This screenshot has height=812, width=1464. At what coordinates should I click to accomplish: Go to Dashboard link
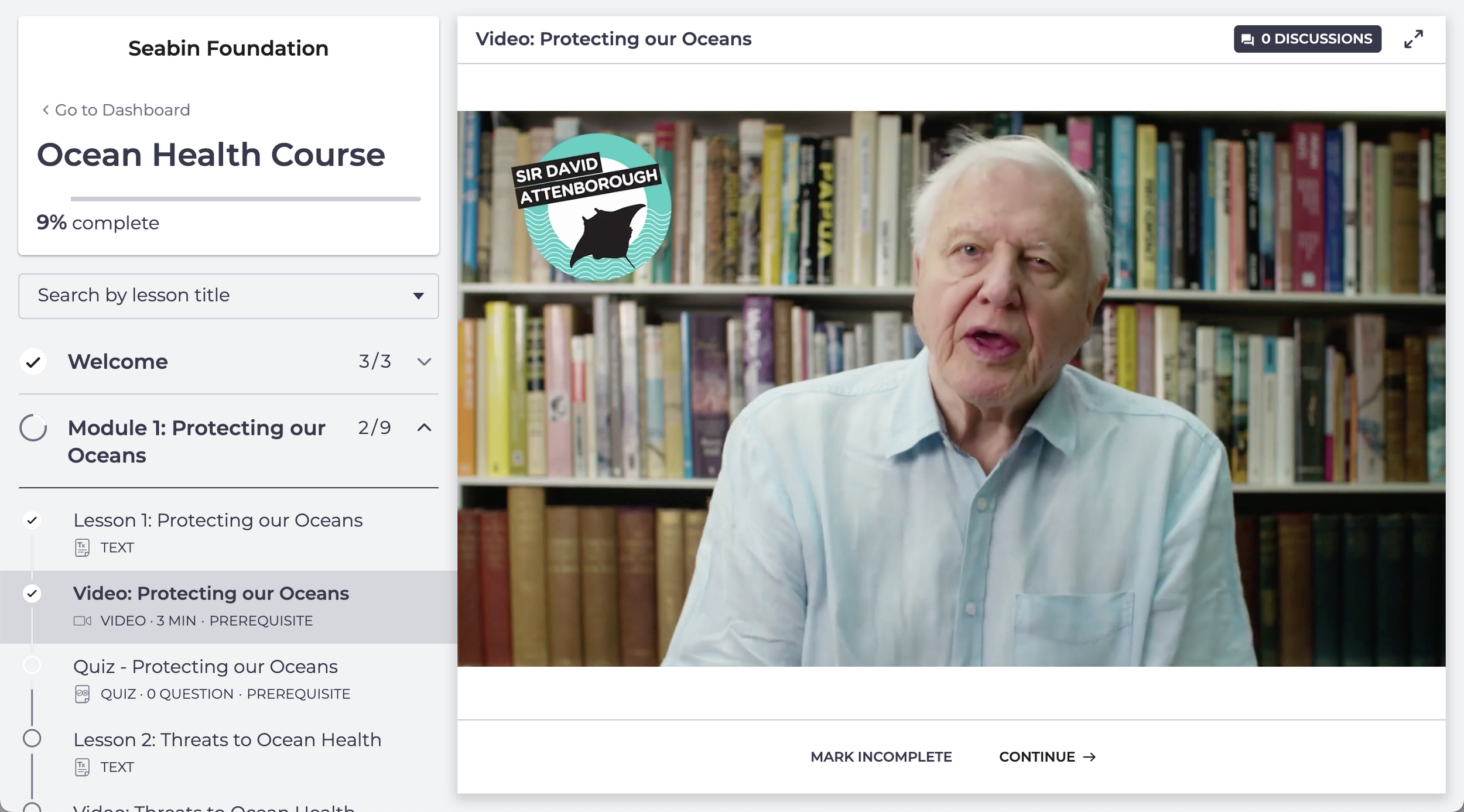[116, 110]
